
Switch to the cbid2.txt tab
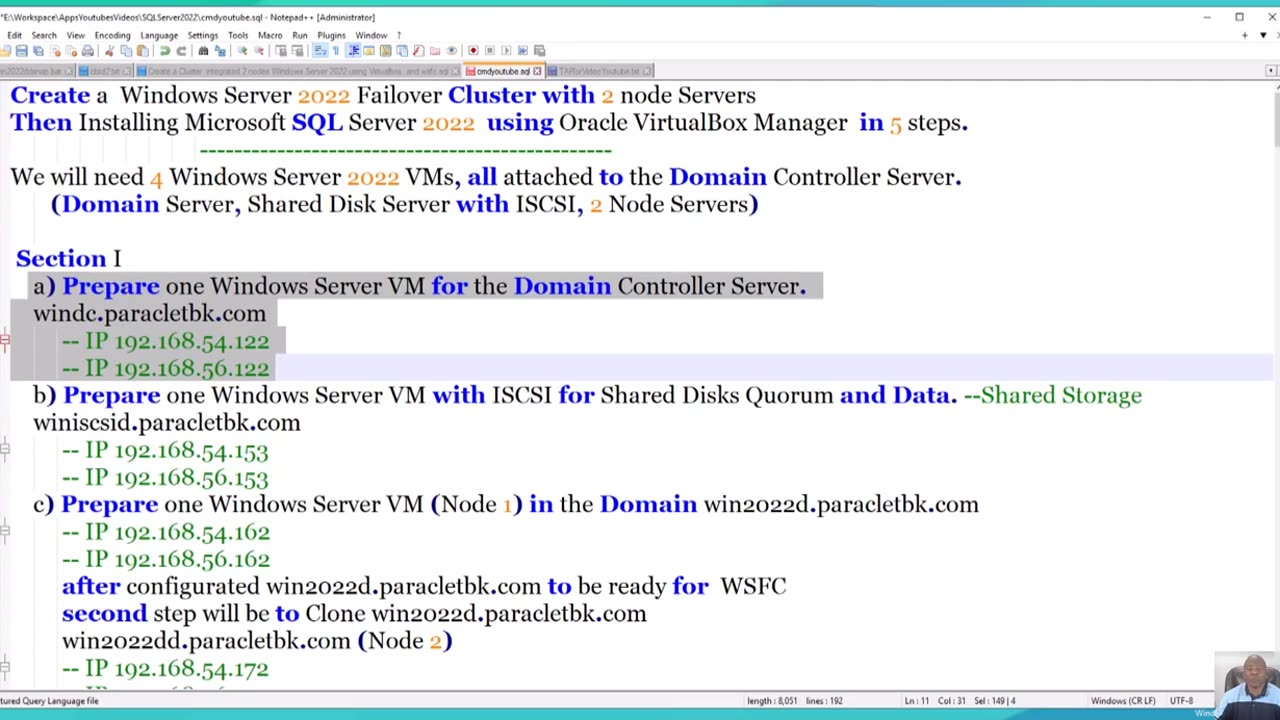[104, 71]
